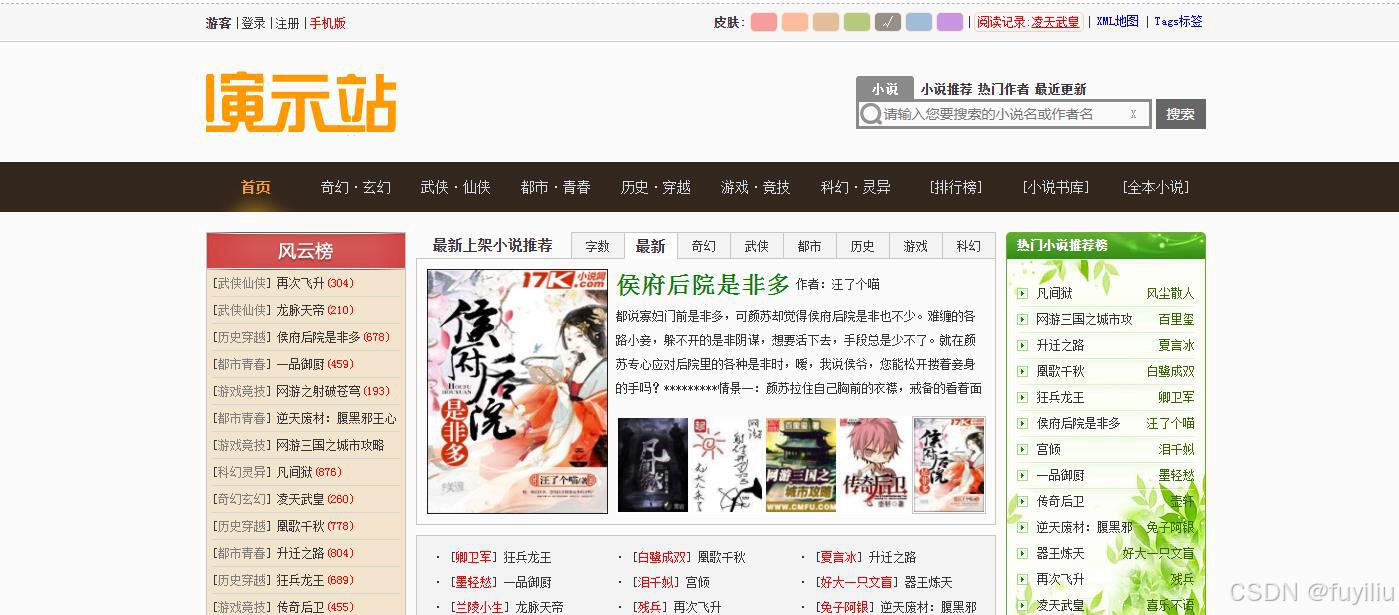
Task: Select the gray skin with the checkmark
Action: (887, 21)
